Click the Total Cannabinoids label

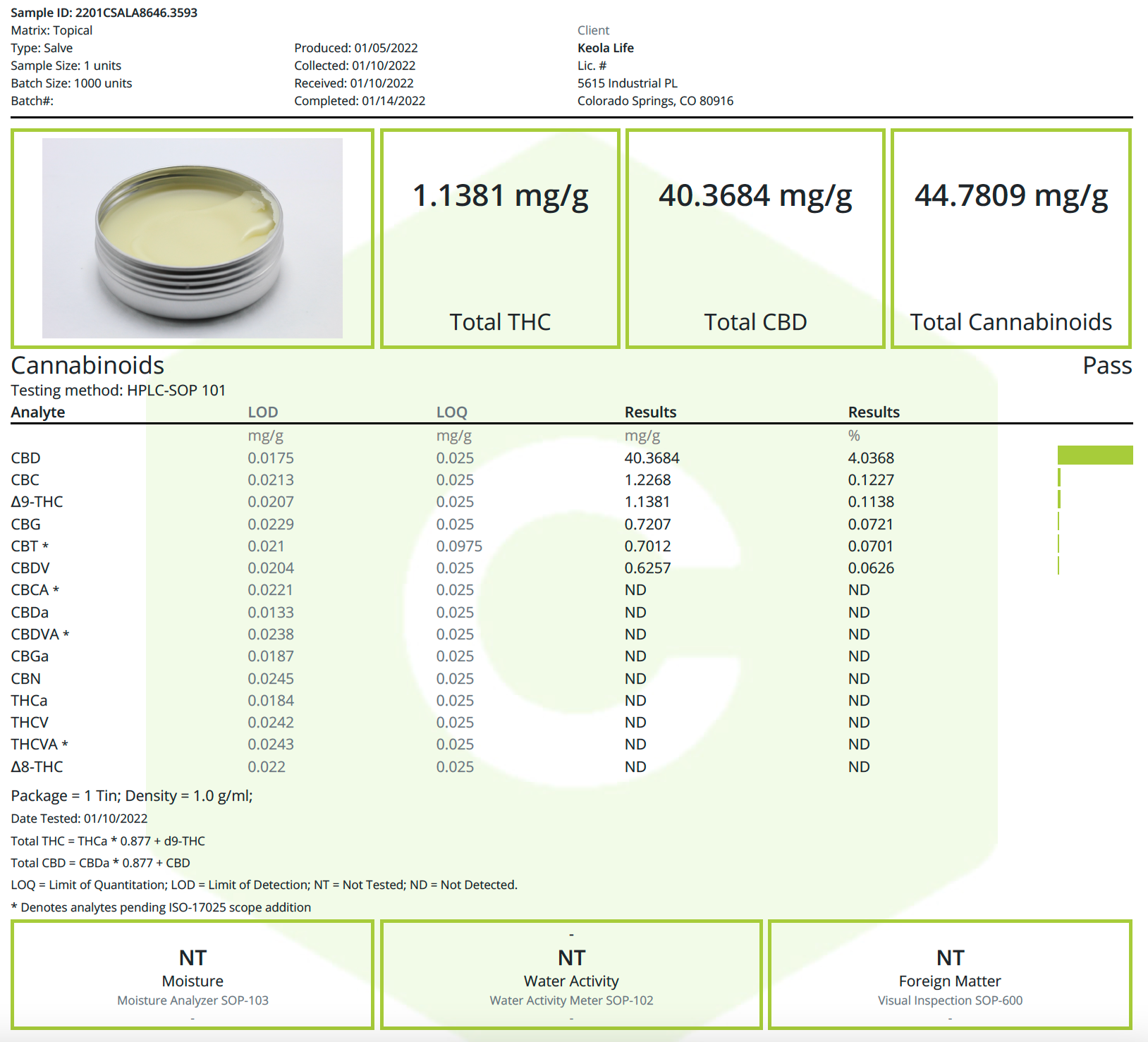[1011, 322]
